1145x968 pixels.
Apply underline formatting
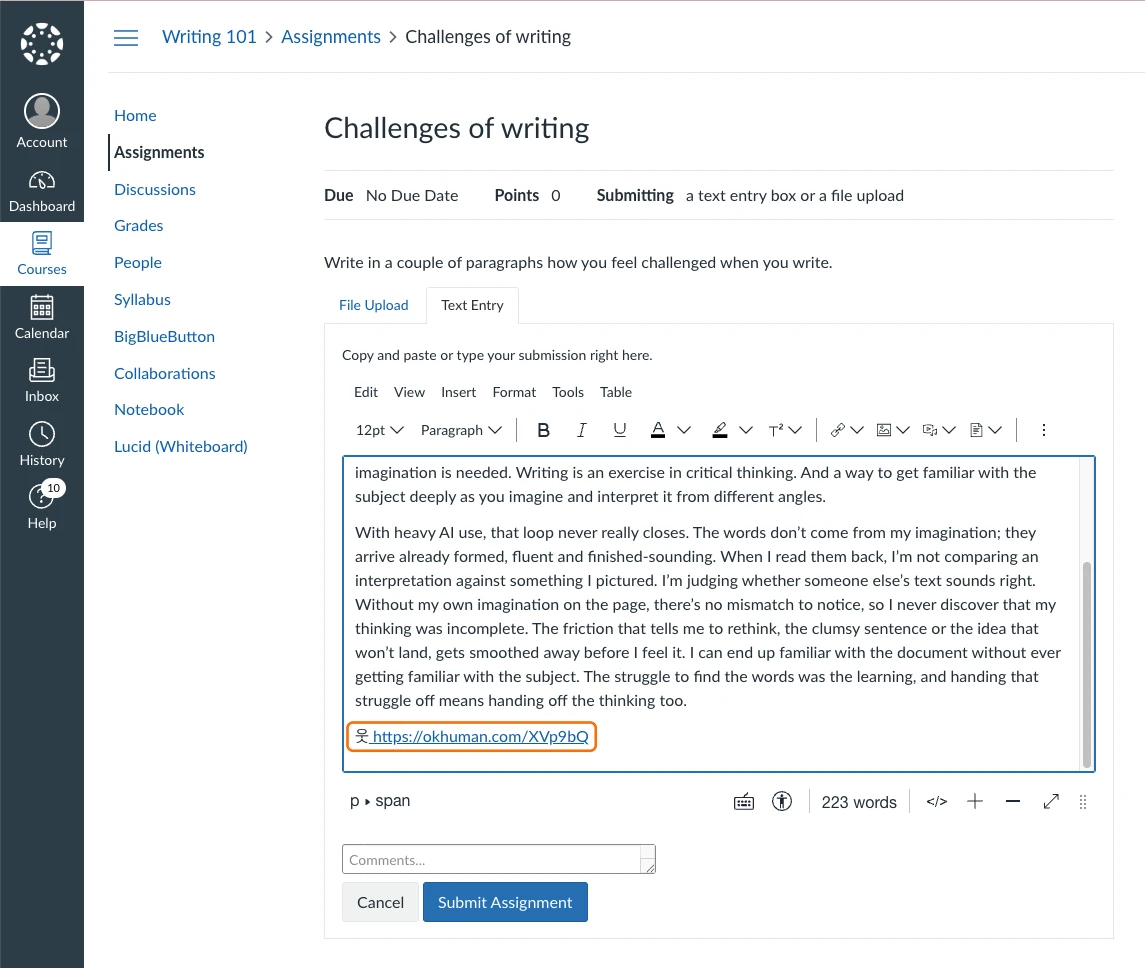[x=619, y=430]
